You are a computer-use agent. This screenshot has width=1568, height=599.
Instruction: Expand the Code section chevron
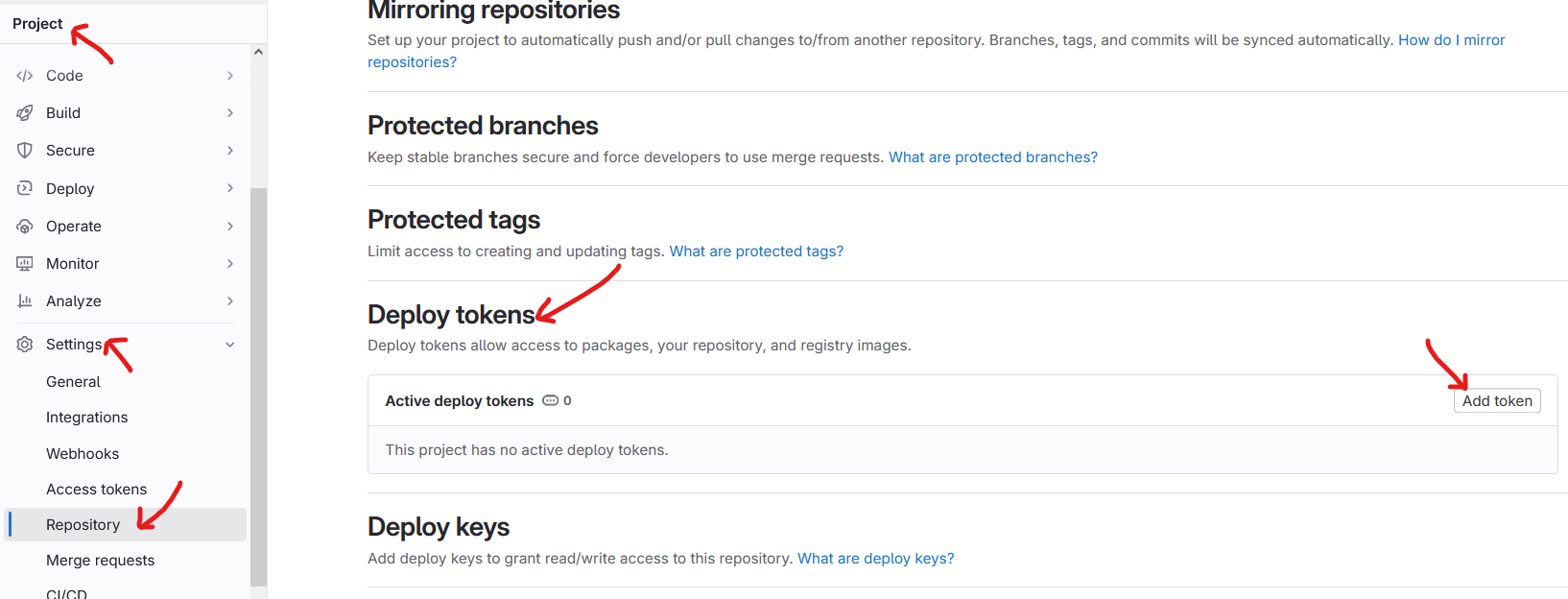(x=230, y=76)
